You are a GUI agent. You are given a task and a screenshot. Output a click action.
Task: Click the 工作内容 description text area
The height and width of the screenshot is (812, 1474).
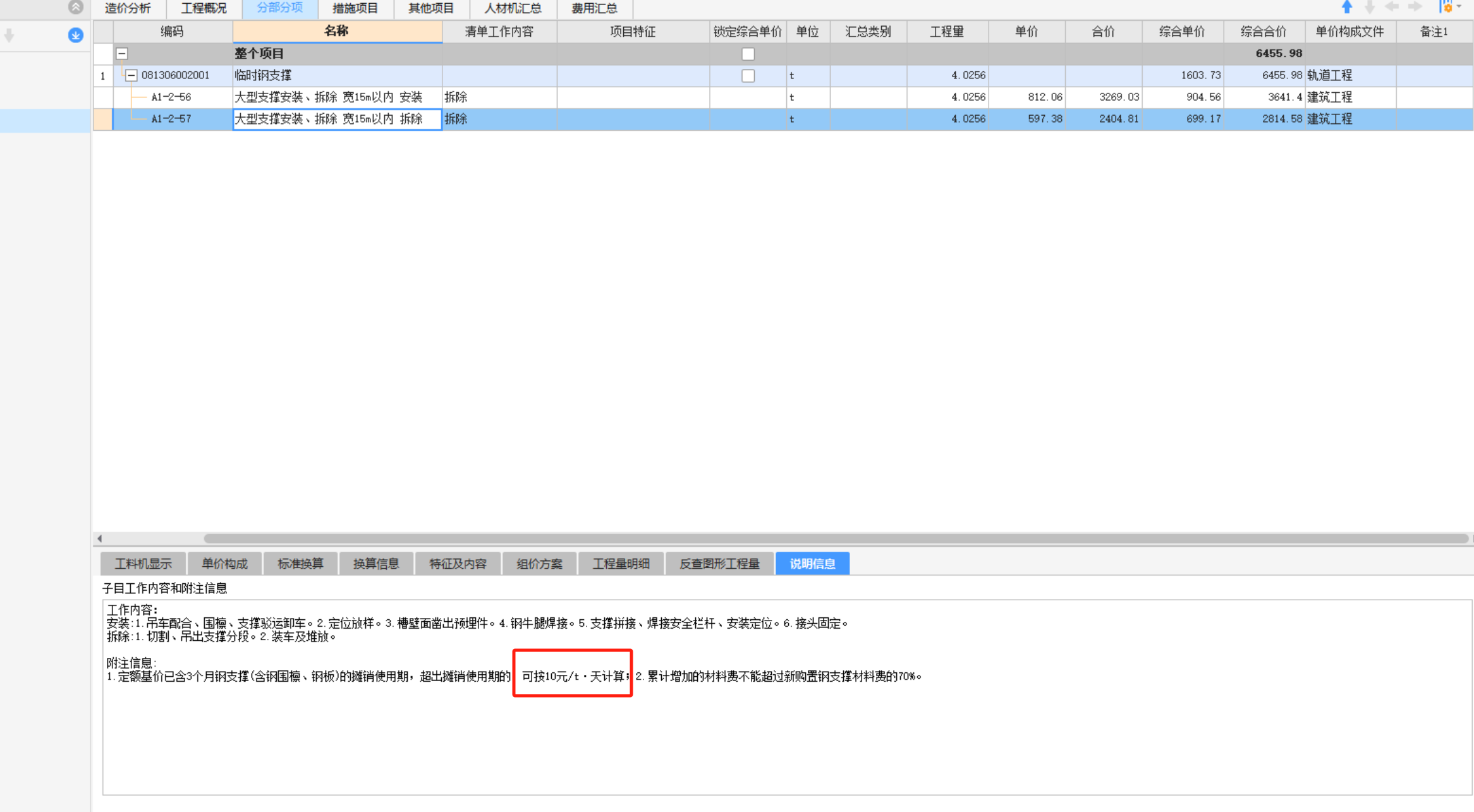tap(787, 697)
